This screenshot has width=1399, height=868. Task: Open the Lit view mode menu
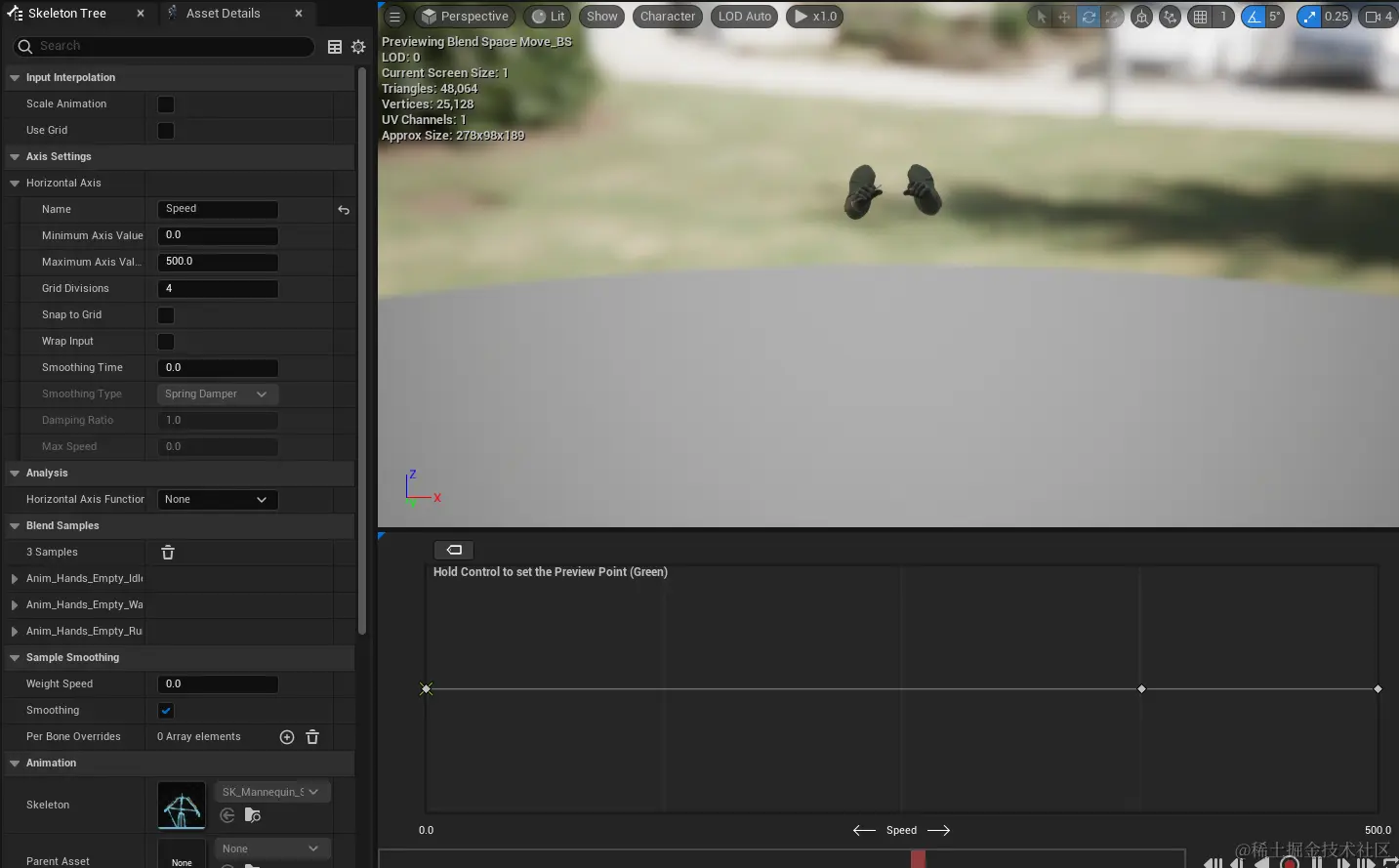point(549,17)
